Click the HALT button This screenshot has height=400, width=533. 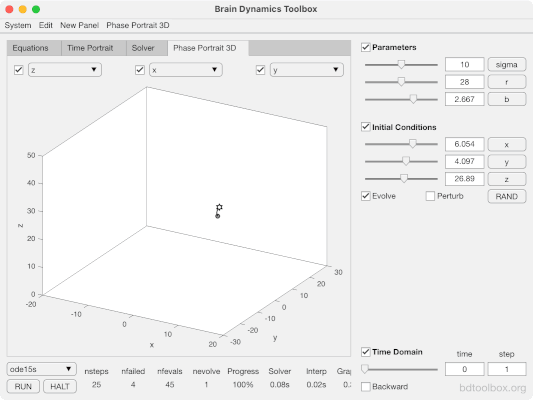(x=60, y=386)
